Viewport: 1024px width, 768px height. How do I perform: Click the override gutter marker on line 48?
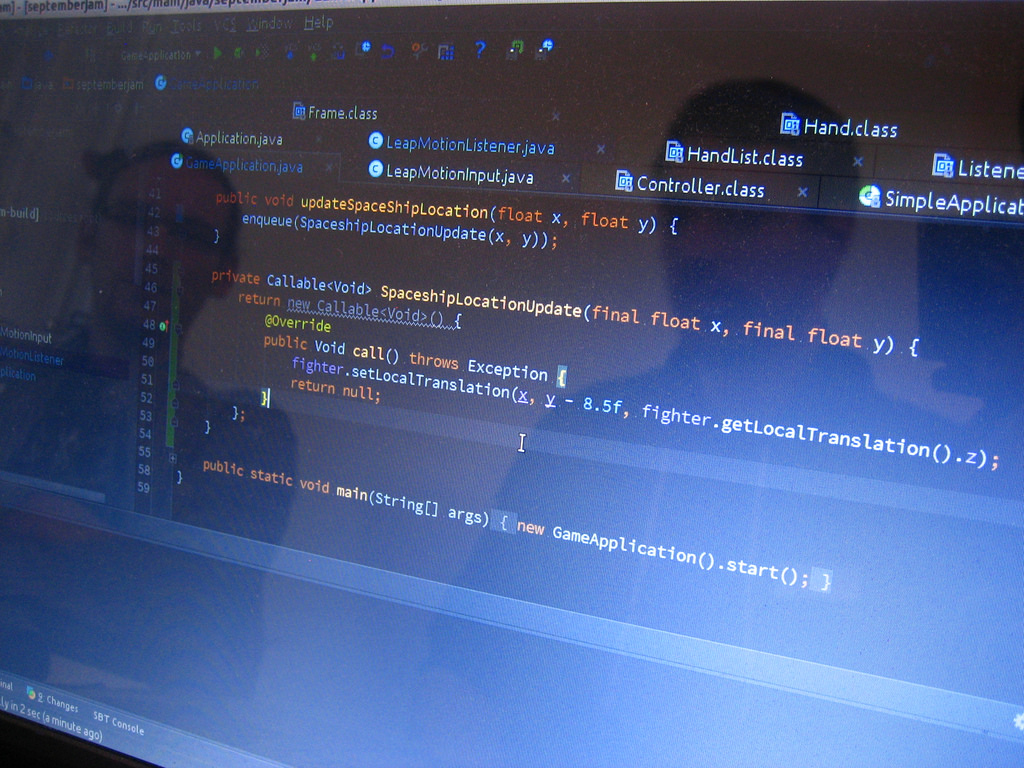pos(163,325)
